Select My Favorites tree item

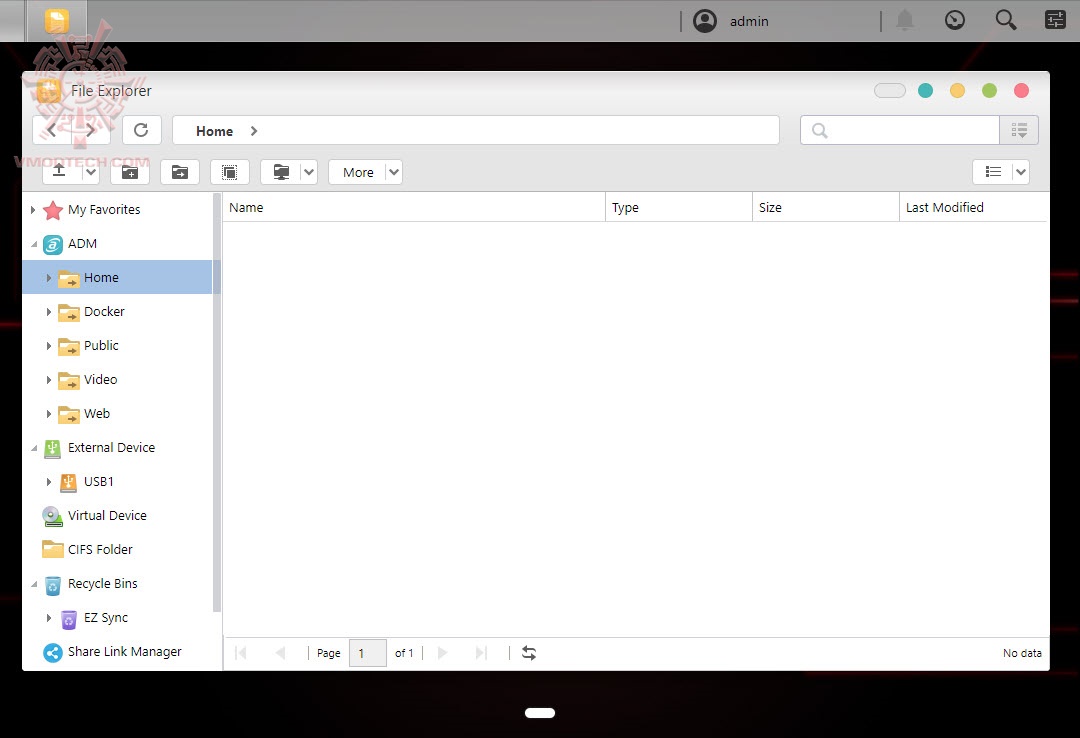pyautogui.click(x=104, y=209)
